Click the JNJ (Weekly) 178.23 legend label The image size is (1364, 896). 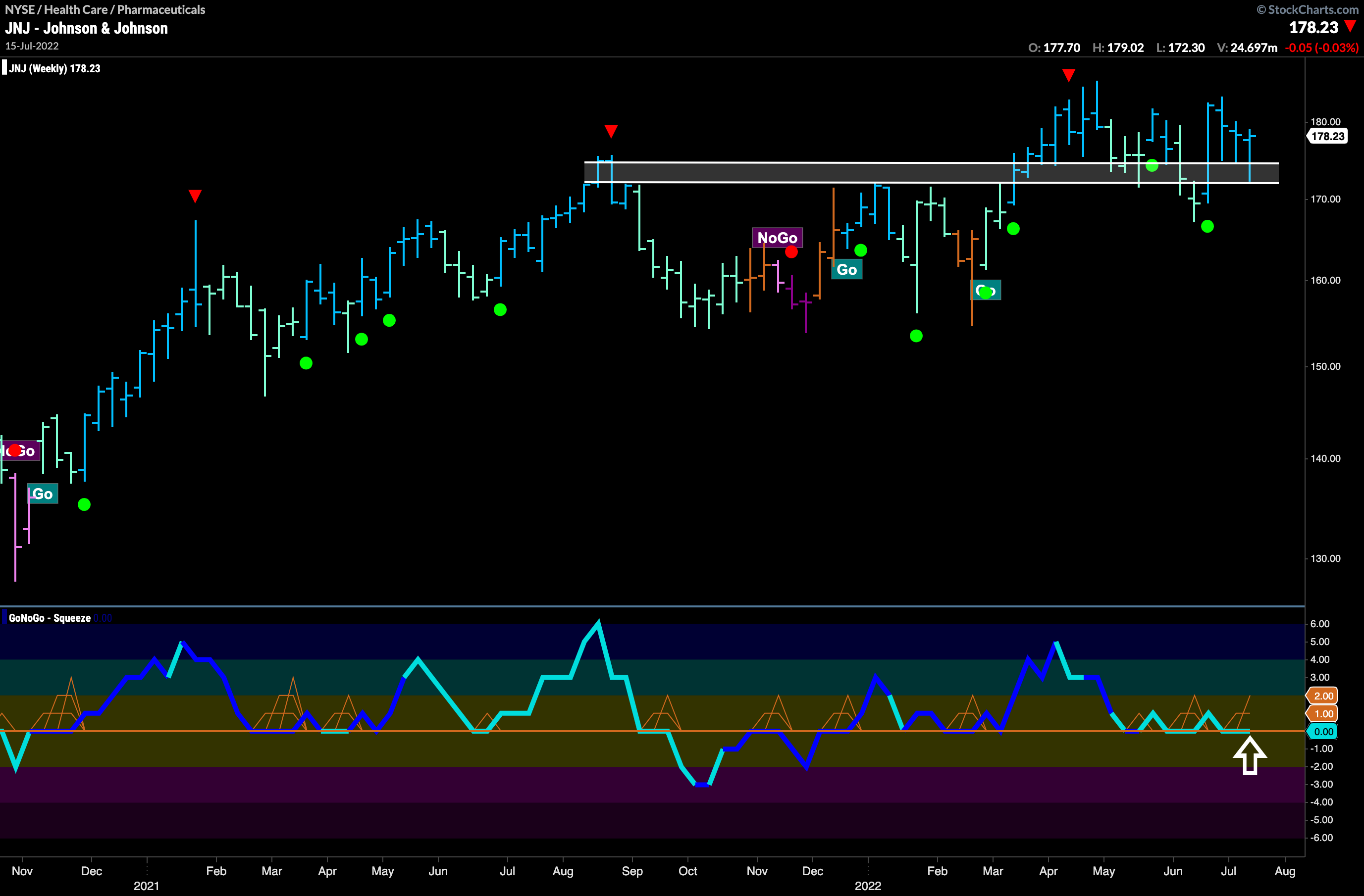pos(54,68)
